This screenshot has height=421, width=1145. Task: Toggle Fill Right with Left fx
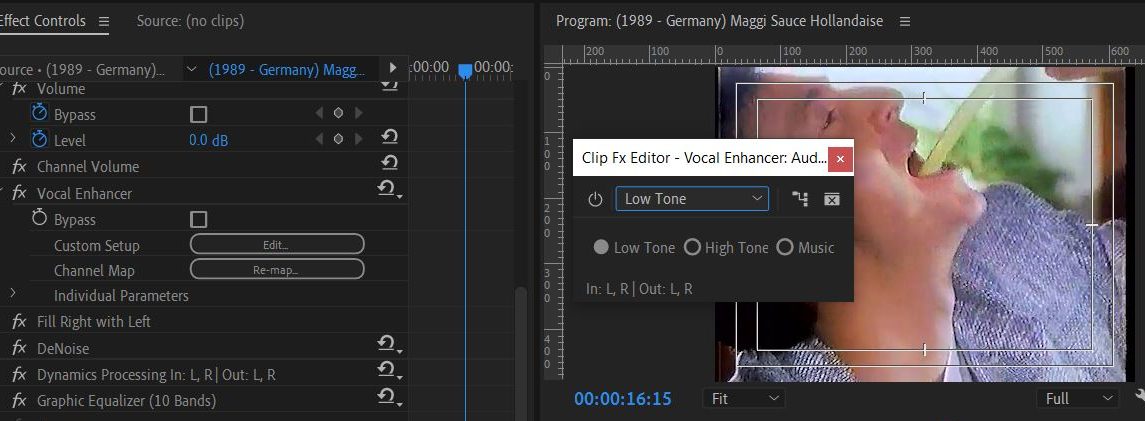(19, 322)
